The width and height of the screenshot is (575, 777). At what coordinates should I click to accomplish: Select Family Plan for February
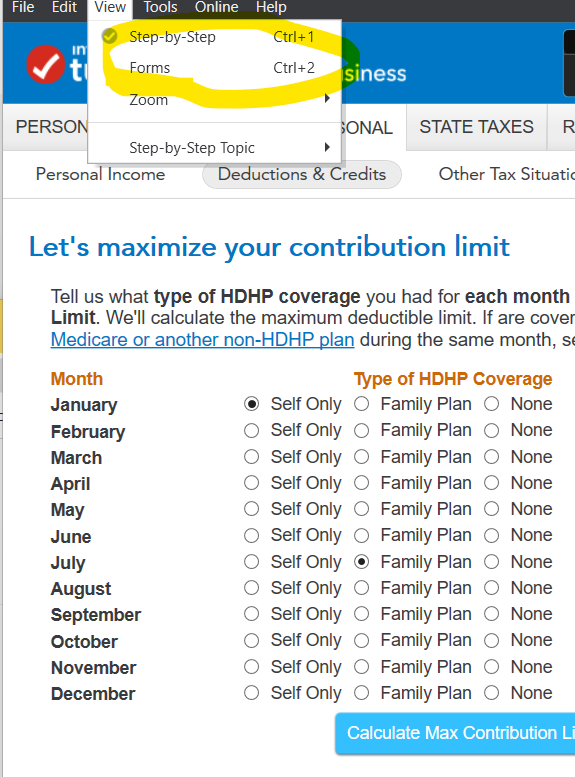coord(361,431)
